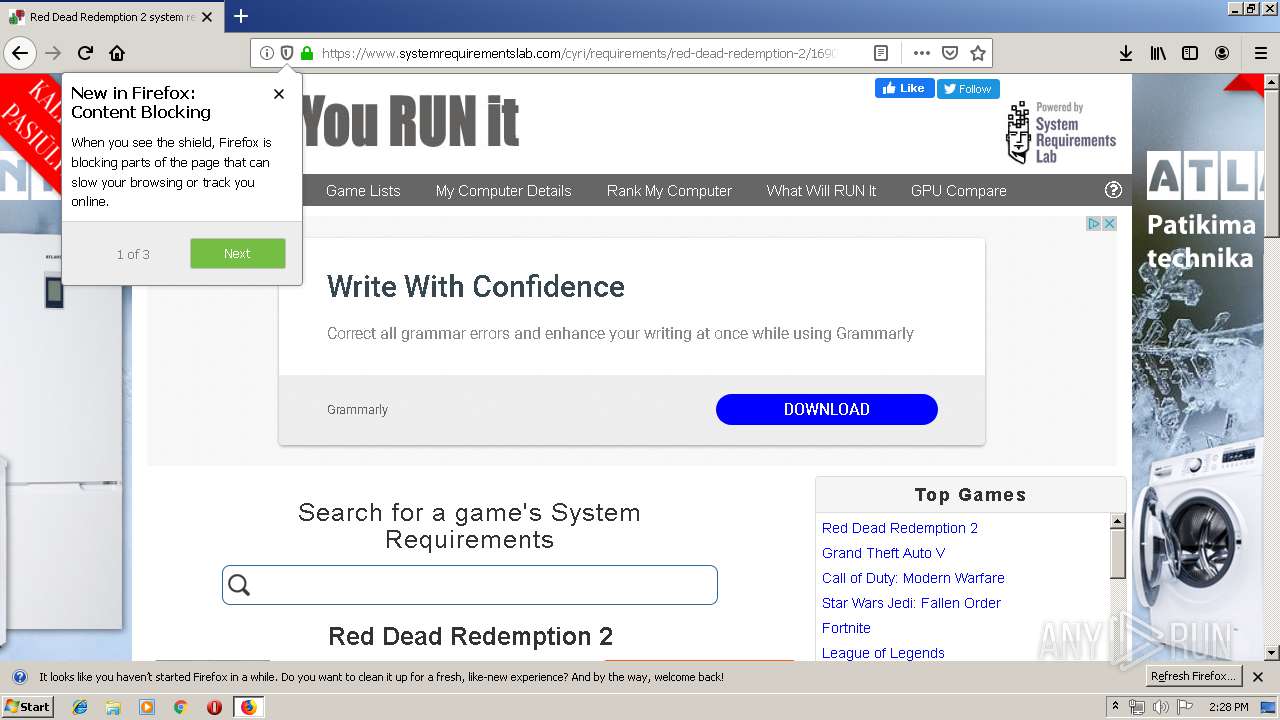Show the sidebar panel
This screenshot has width=1280, height=720.
1190,53
